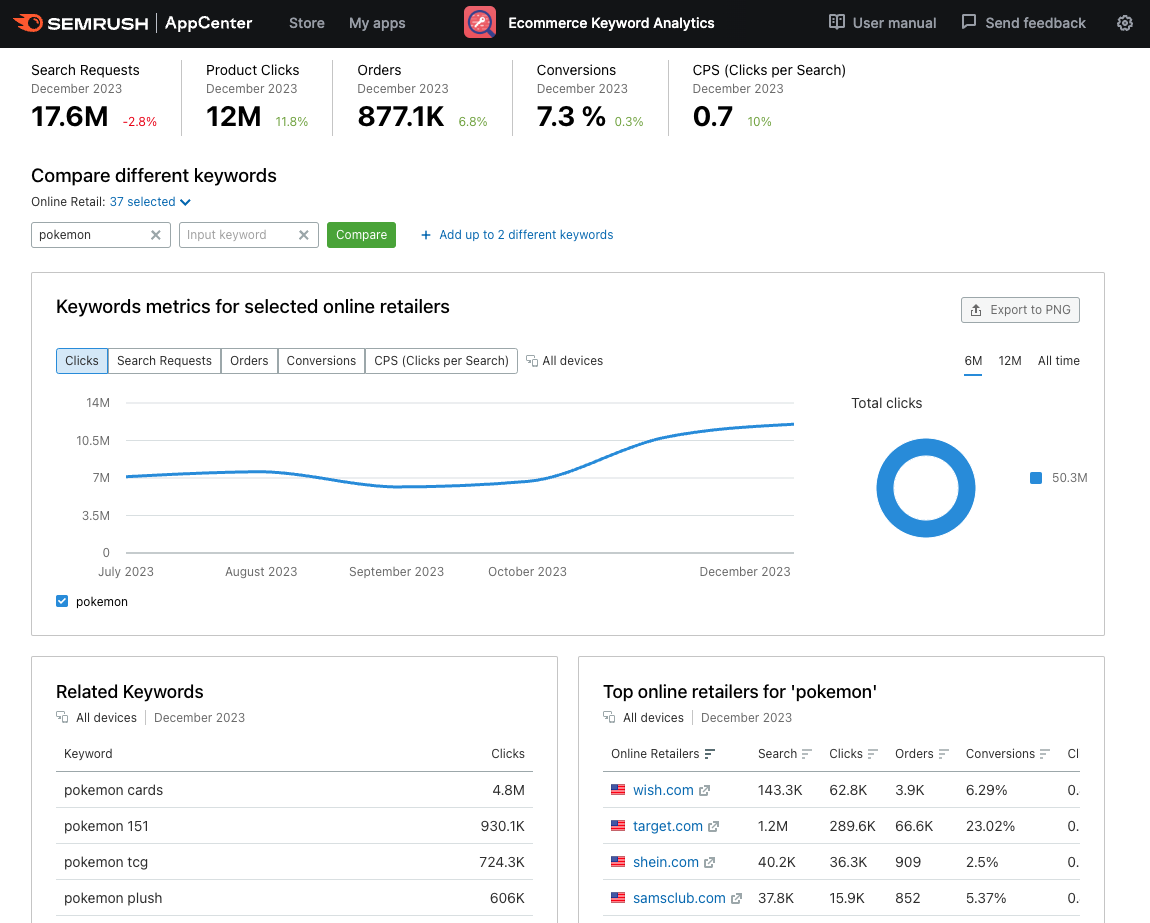Click the Compare button

tap(361, 234)
